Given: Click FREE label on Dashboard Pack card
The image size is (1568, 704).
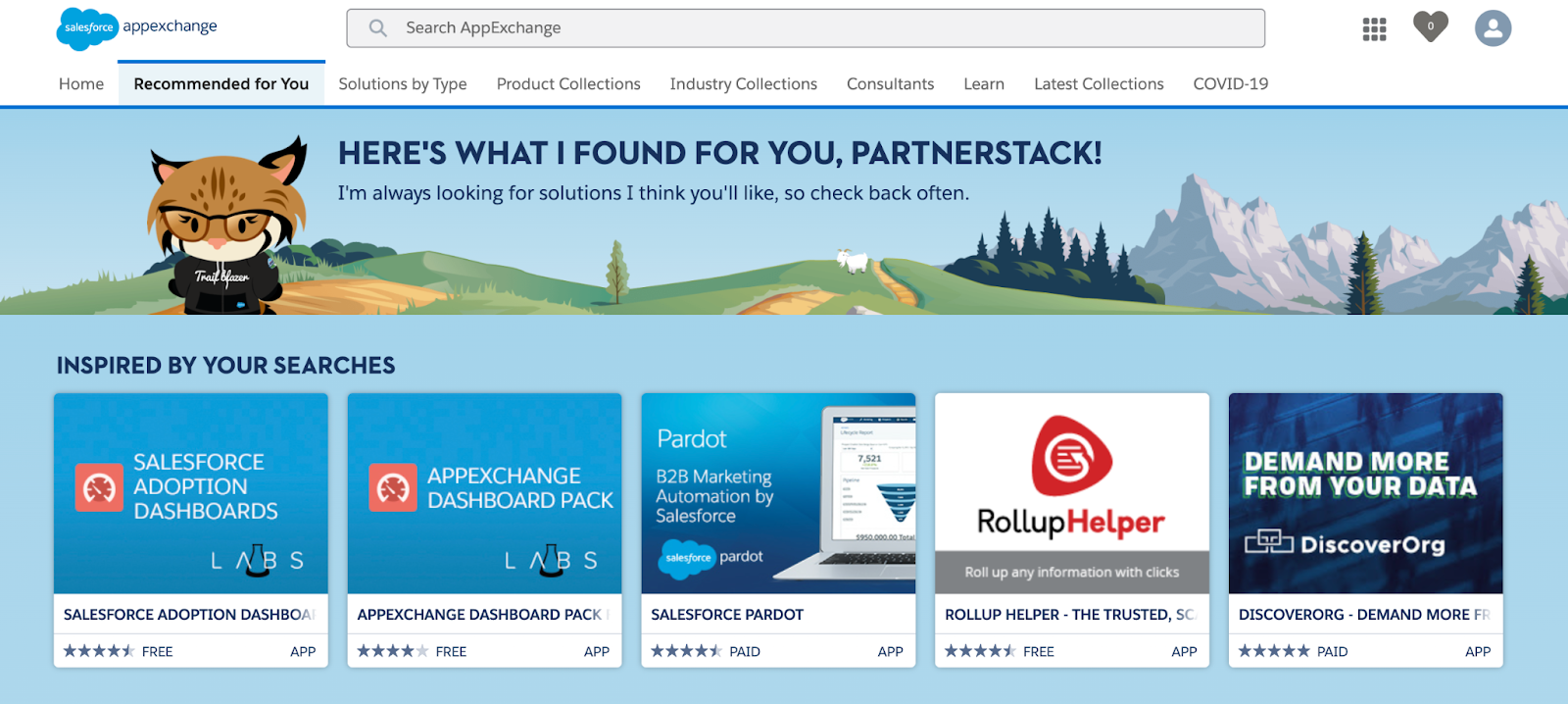Looking at the screenshot, I should (x=451, y=651).
